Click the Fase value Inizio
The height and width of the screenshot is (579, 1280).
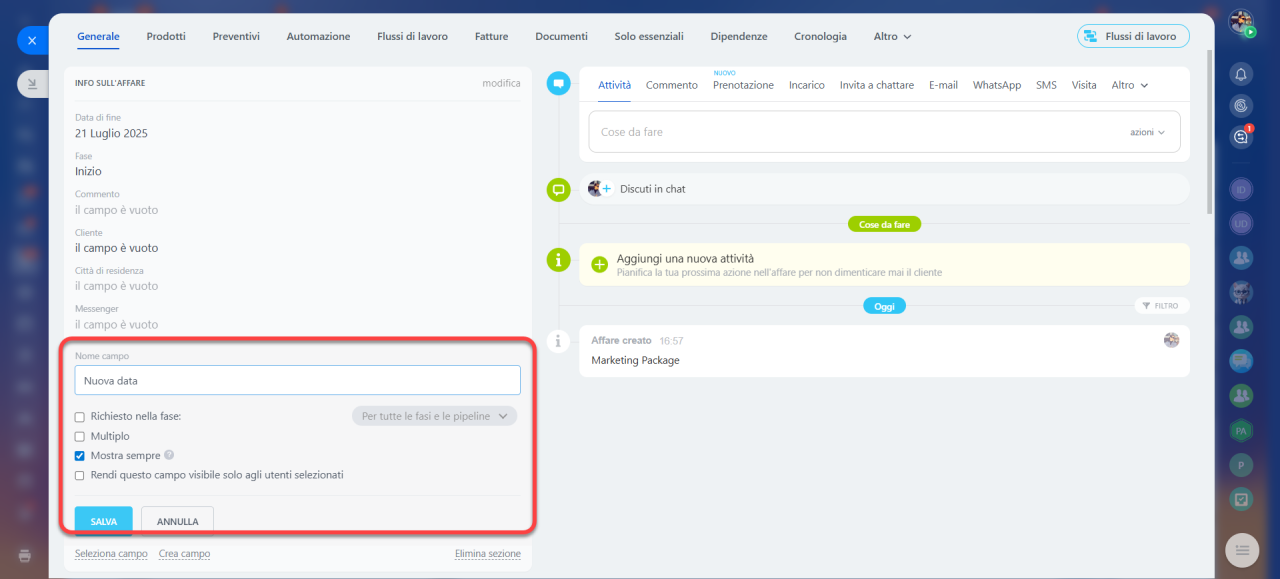click(88, 171)
